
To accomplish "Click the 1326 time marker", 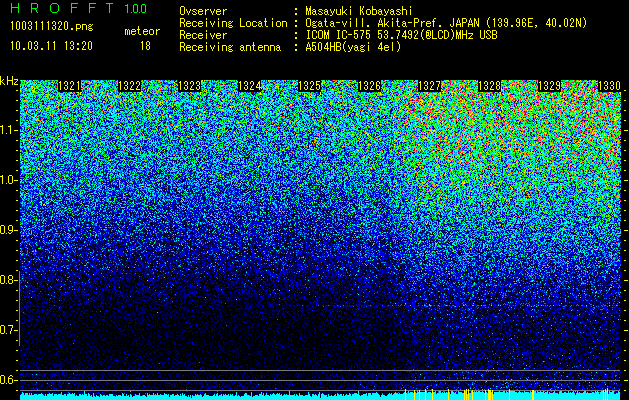I will coord(369,86).
